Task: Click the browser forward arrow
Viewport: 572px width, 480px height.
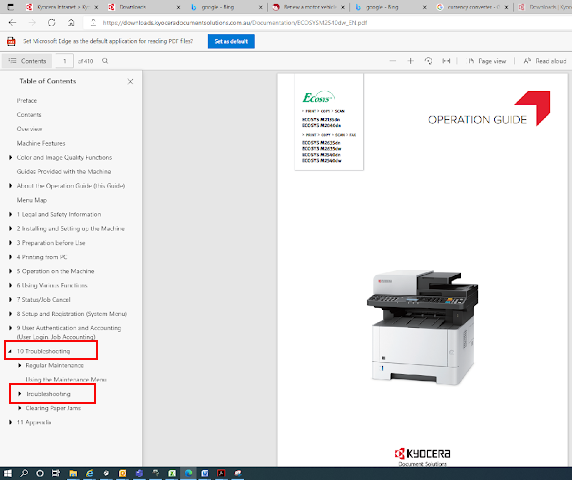Action: pos(32,23)
